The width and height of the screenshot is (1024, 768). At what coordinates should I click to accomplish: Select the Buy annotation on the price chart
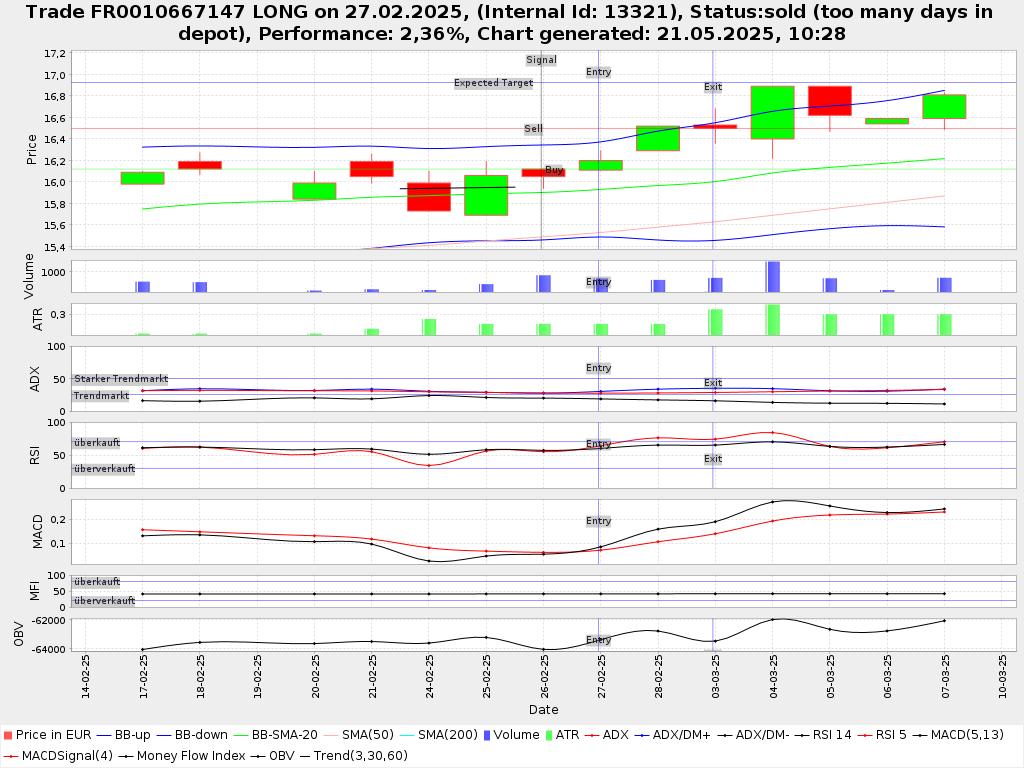[553, 170]
